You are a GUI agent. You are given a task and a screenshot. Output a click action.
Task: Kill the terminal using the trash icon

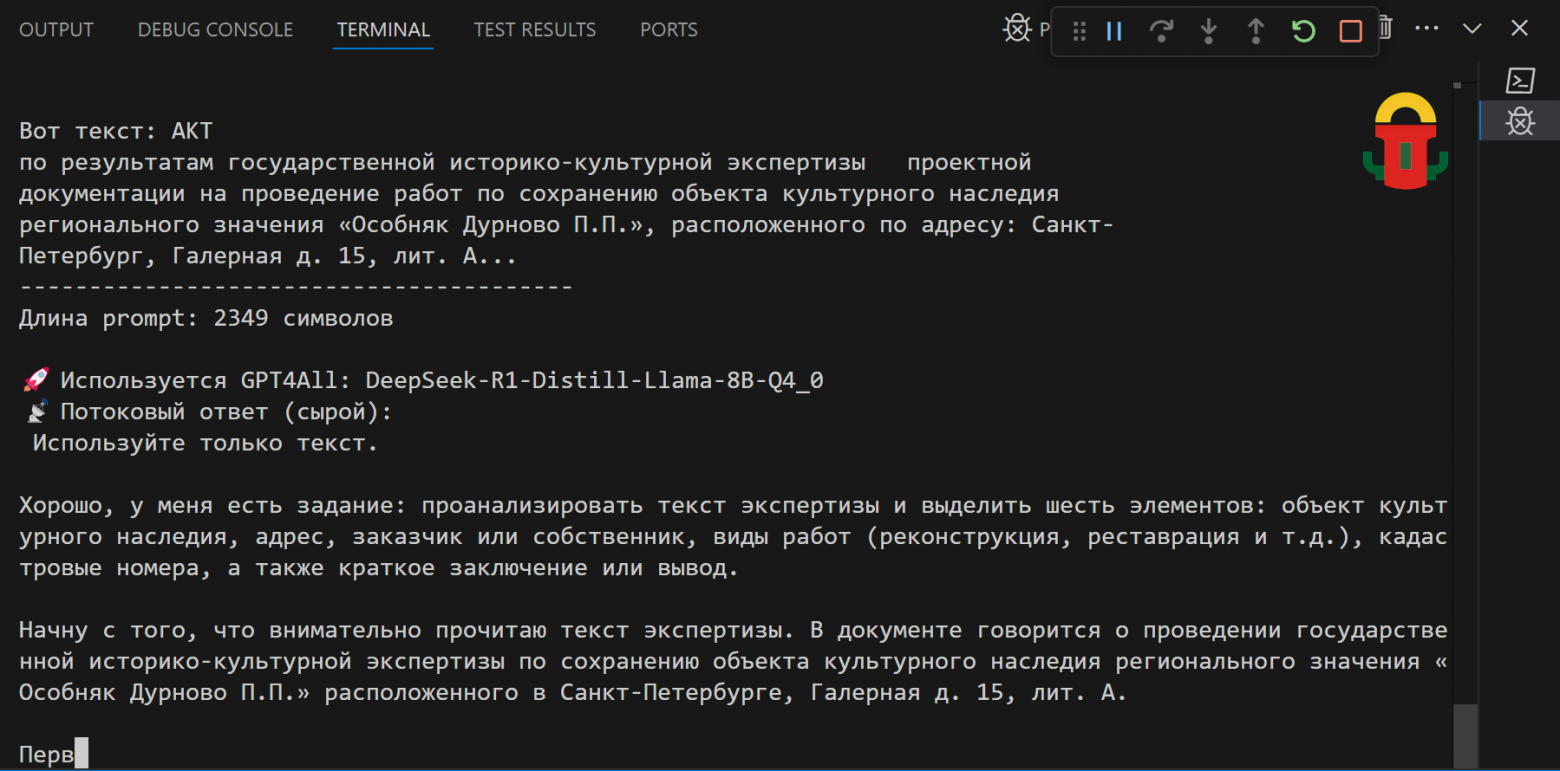tap(1385, 29)
